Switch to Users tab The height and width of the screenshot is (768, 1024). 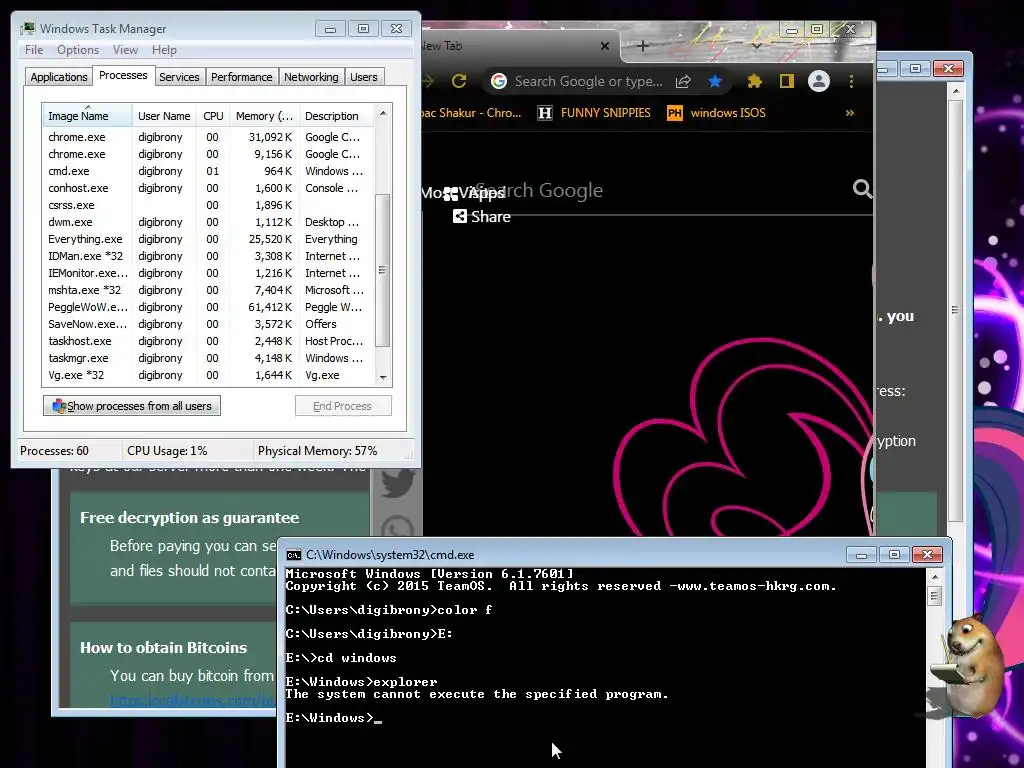(x=364, y=77)
